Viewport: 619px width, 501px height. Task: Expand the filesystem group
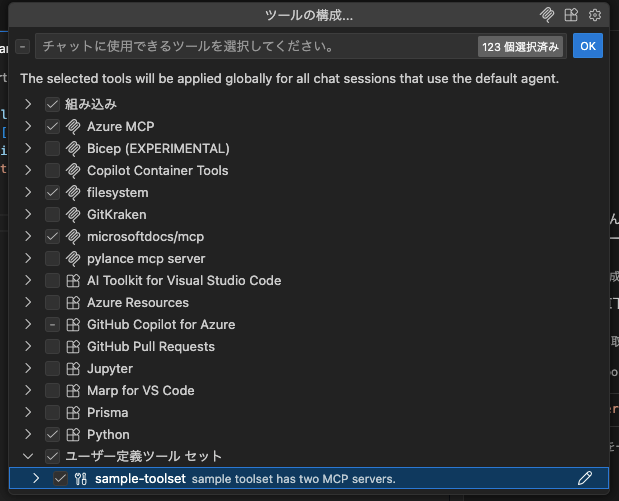[28, 192]
